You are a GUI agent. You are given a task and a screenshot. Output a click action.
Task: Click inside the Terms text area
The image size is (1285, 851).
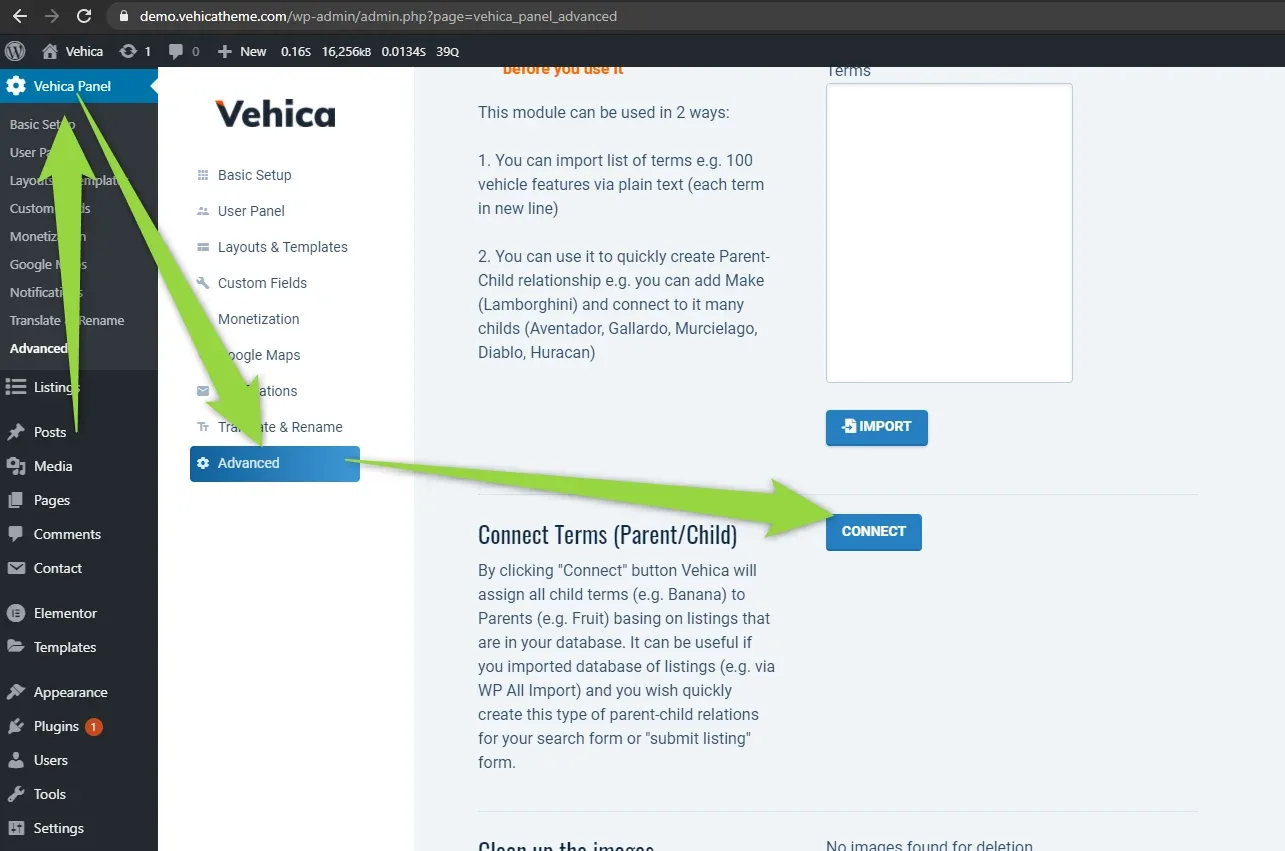tap(949, 233)
